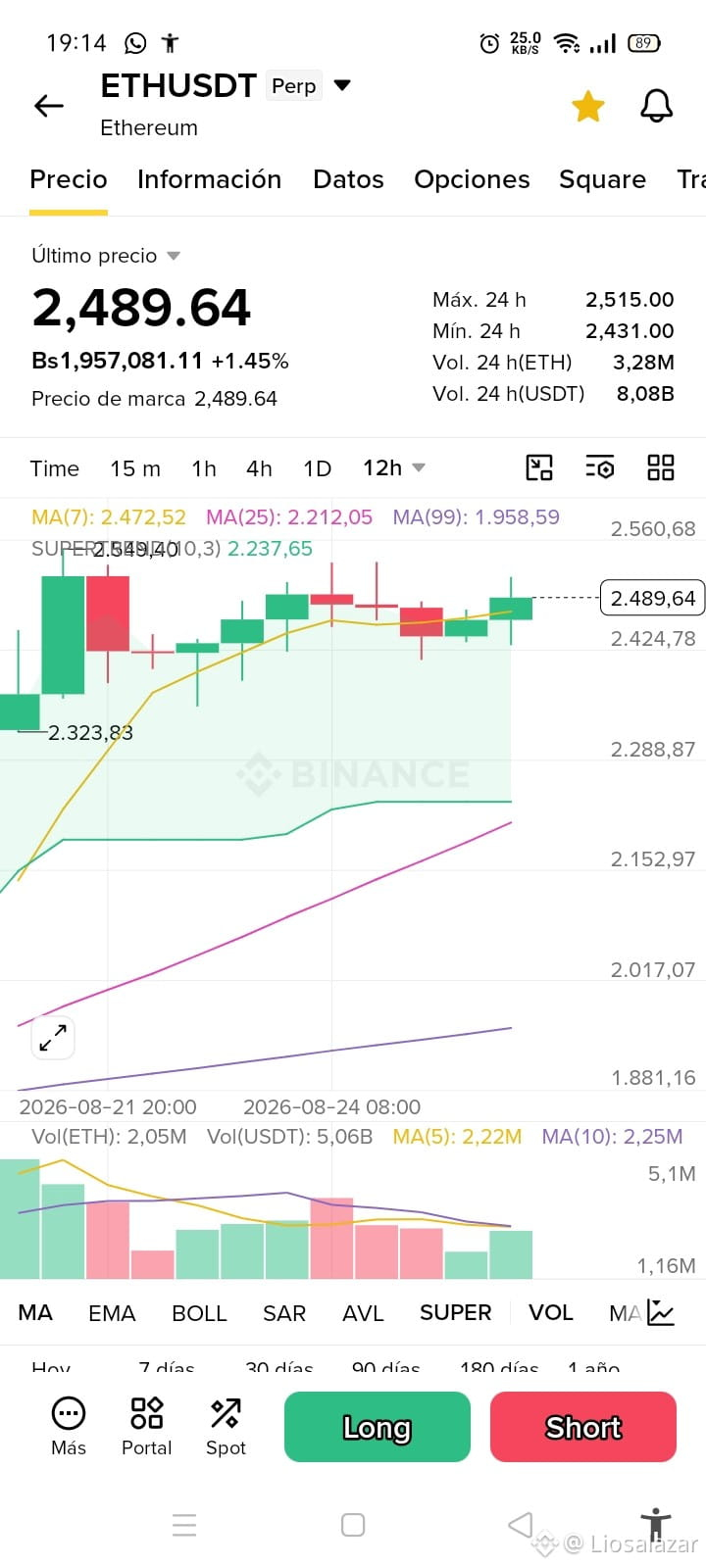Toggle the yellow favorite star
Image resolution: width=706 pixels, height=1568 pixels.
point(587,106)
